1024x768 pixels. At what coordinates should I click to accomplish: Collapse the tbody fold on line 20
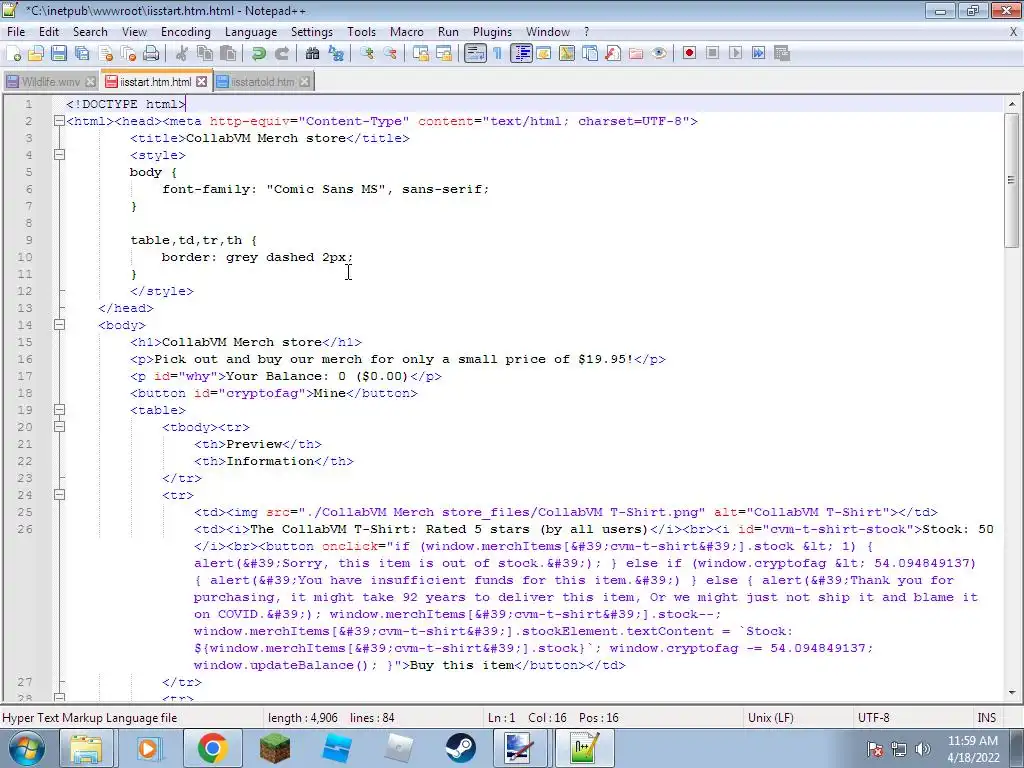click(x=59, y=427)
